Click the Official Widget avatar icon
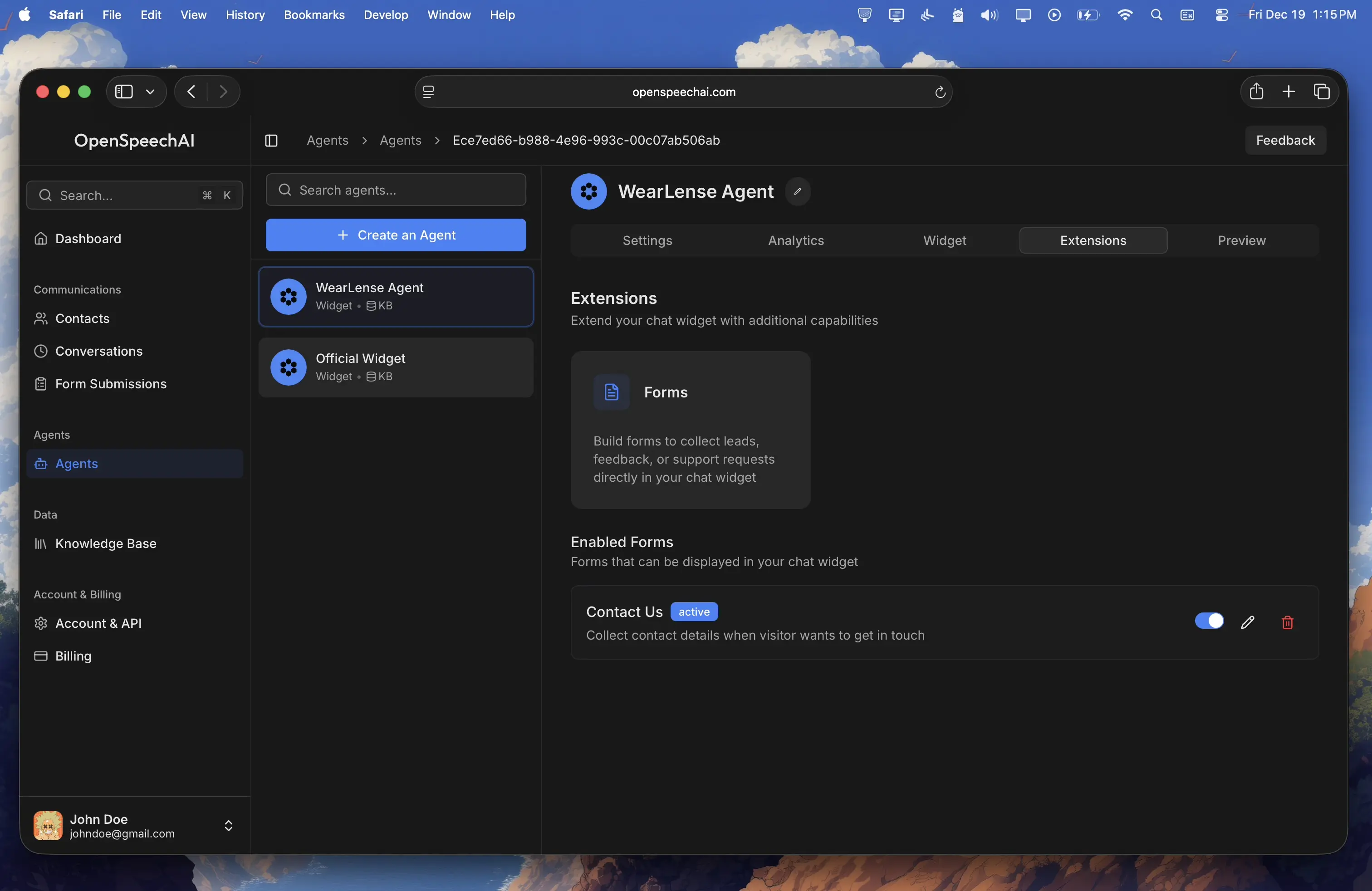Image resolution: width=1372 pixels, height=891 pixels. [288, 367]
